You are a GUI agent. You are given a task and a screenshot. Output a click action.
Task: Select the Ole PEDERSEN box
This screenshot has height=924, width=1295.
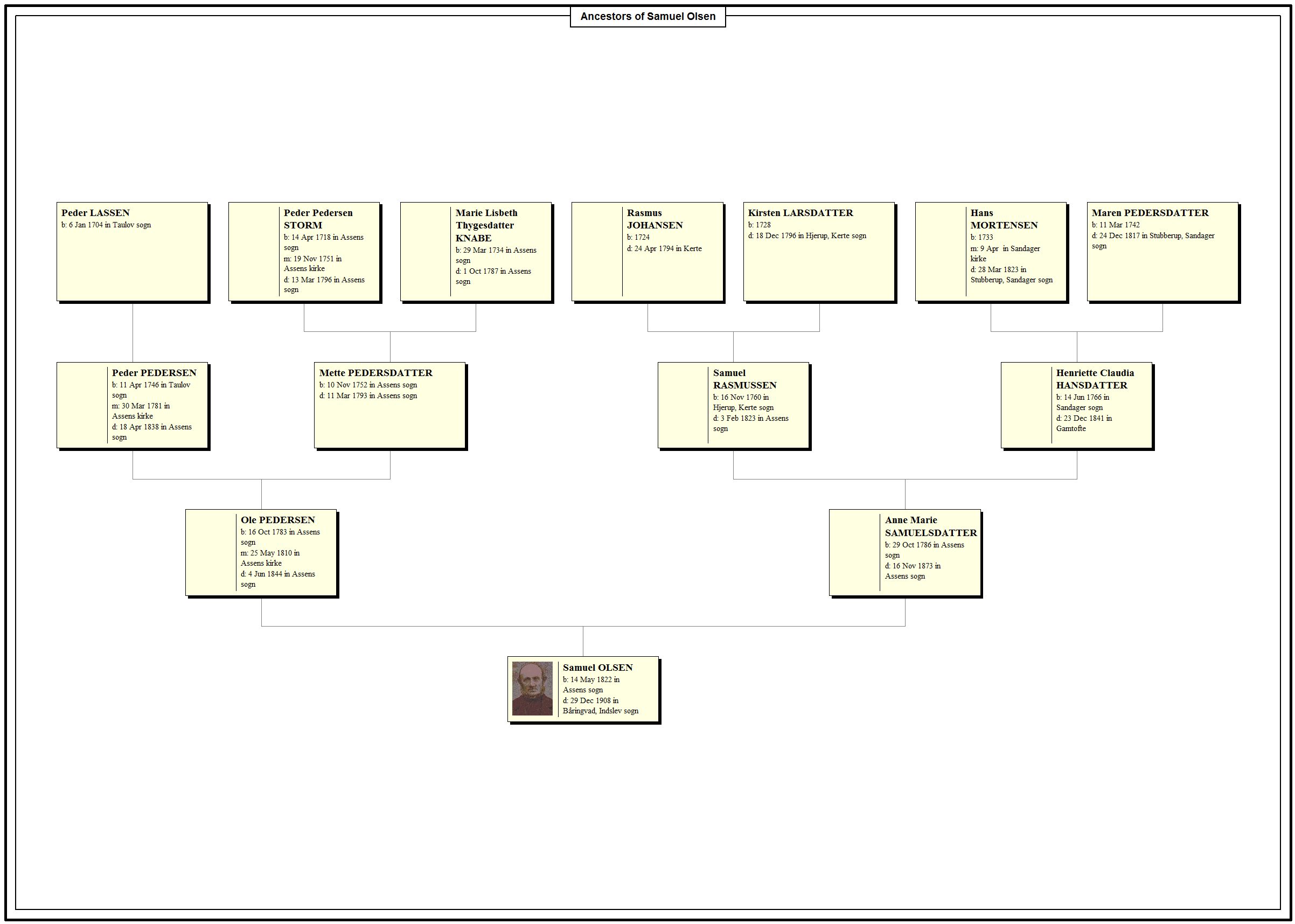(261, 552)
